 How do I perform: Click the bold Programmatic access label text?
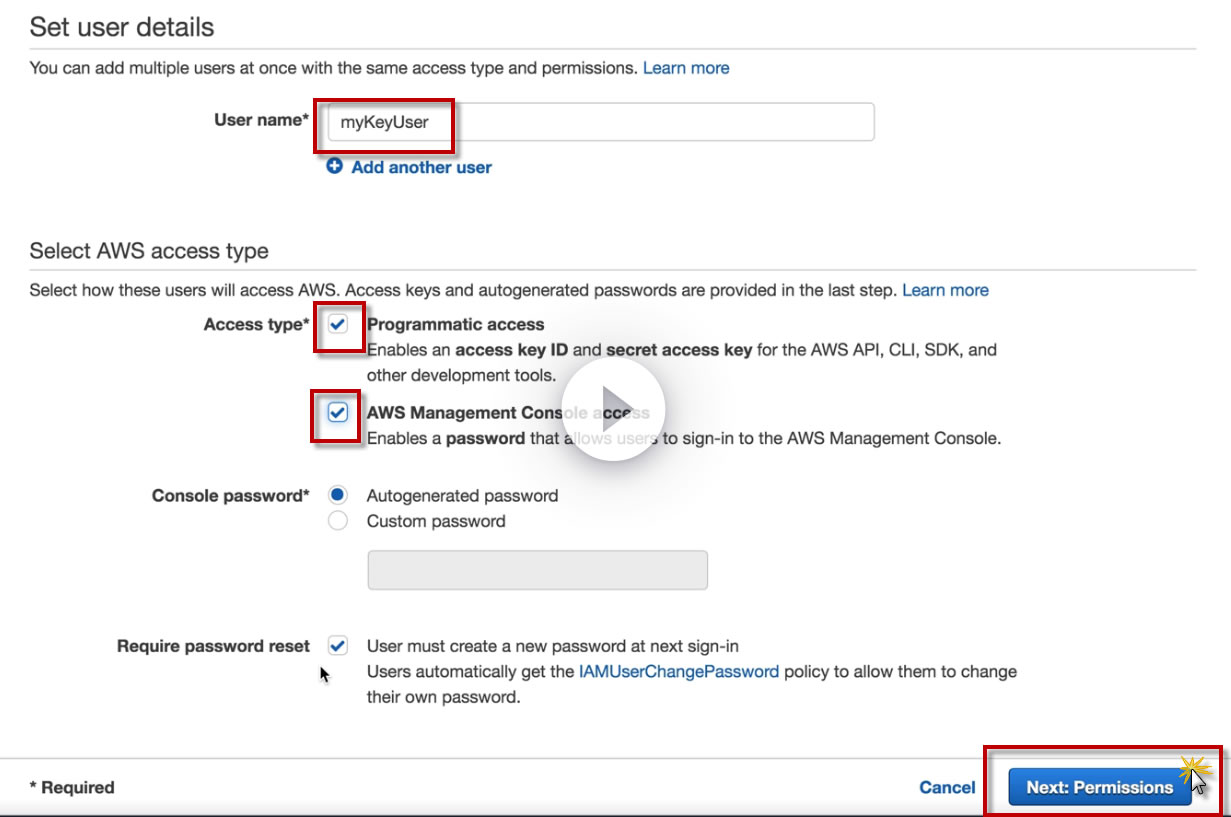[456, 324]
